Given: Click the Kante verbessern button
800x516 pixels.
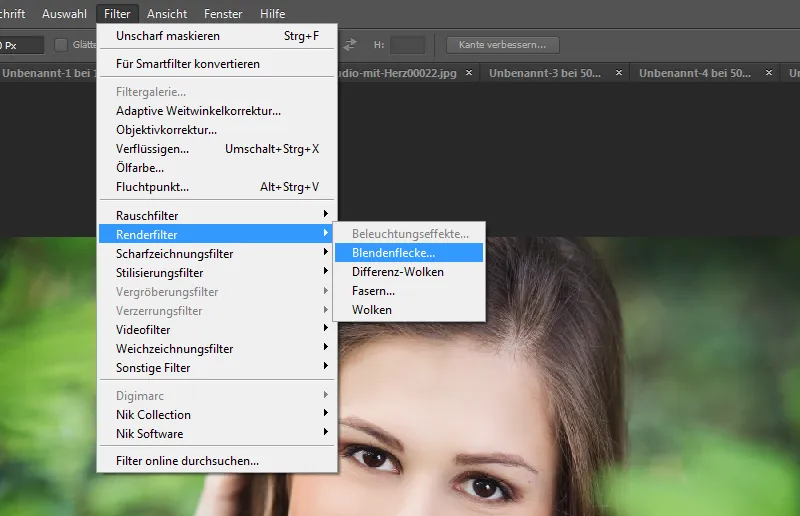Looking at the screenshot, I should coord(503,45).
